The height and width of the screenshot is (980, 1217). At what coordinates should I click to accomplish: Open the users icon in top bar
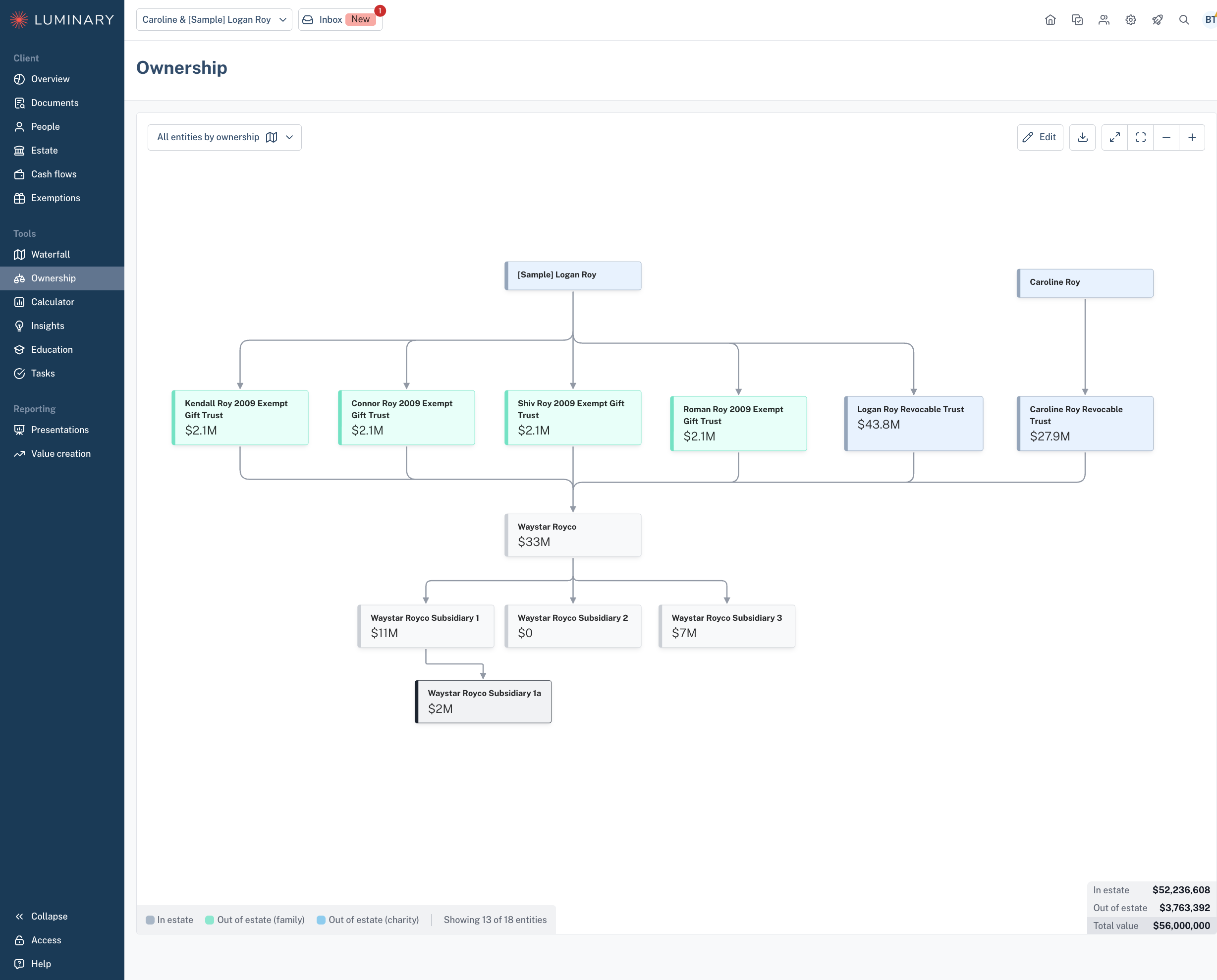(1104, 20)
